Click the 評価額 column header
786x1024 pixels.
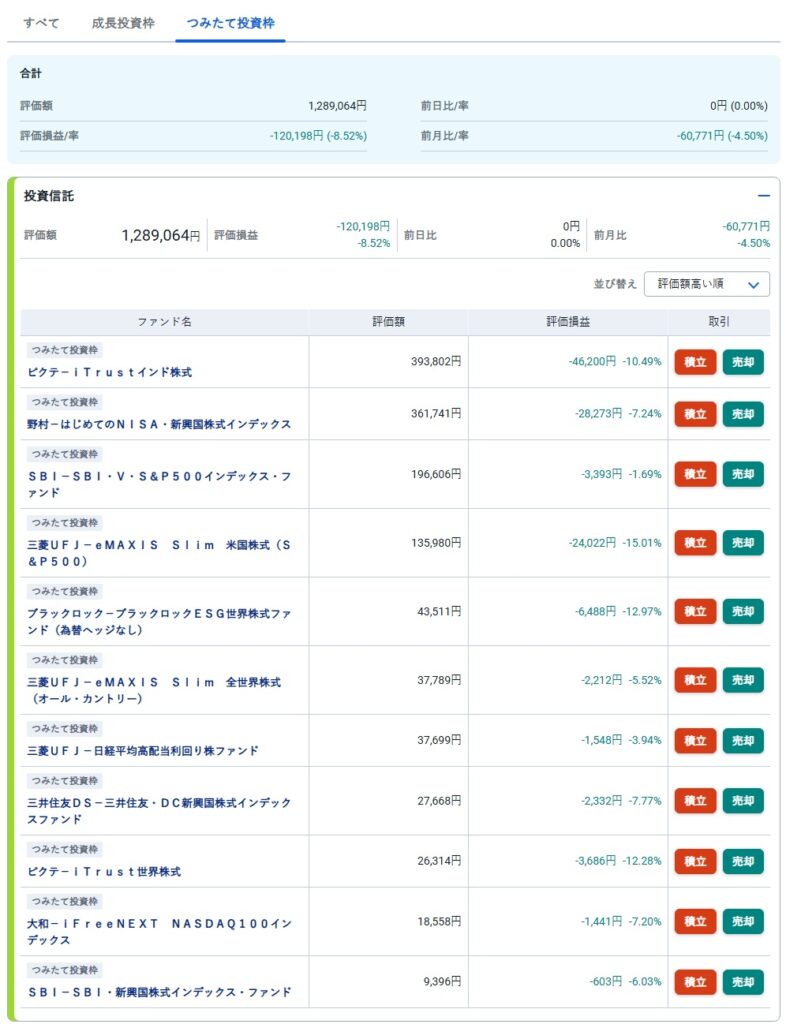point(388,322)
